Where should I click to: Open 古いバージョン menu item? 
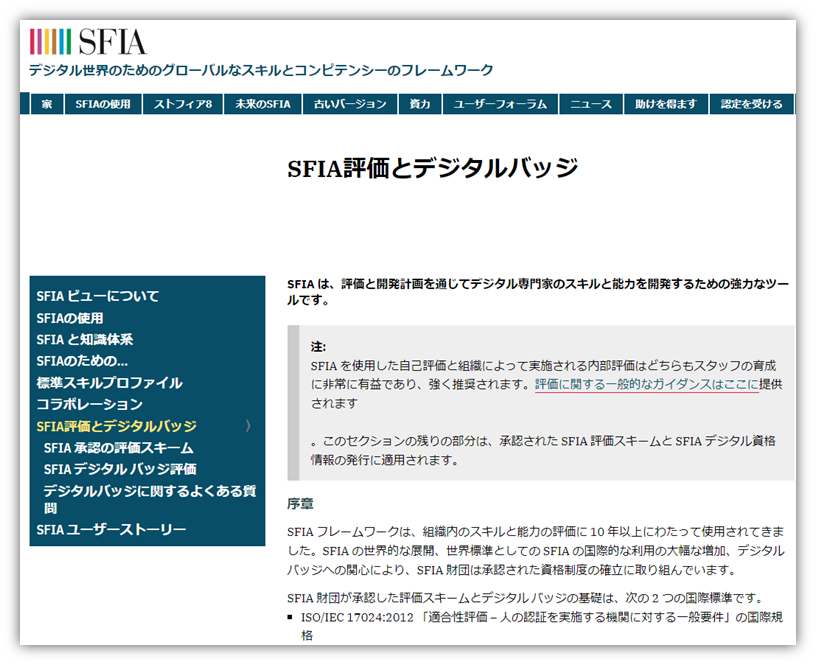tap(350, 104)
